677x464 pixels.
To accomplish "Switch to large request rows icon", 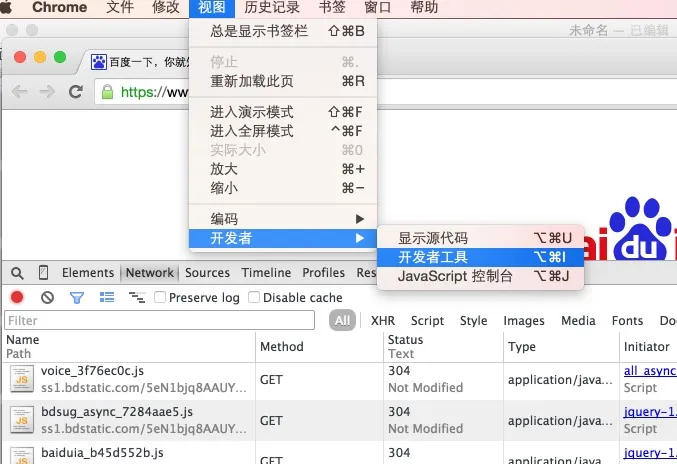I will click(x=107, y=297).
